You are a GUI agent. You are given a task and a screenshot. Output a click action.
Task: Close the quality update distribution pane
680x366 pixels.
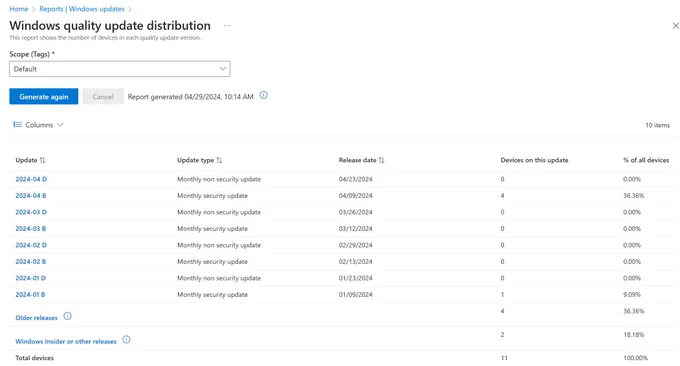(x=675, y=26)
